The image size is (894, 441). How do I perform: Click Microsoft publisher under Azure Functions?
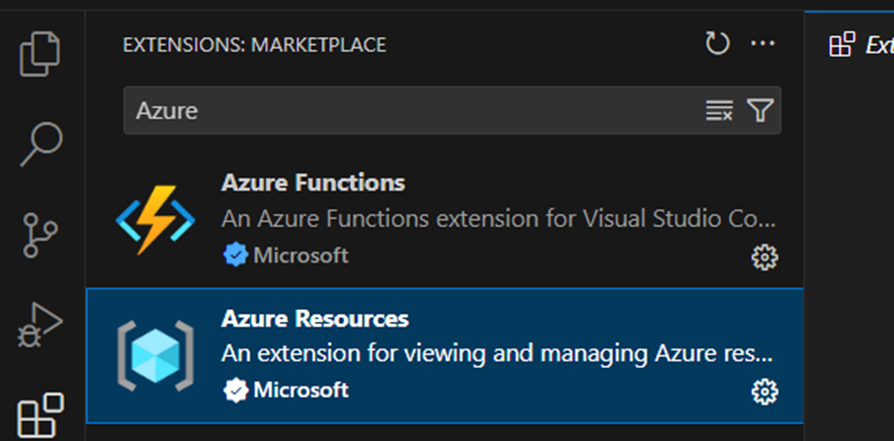300,255
